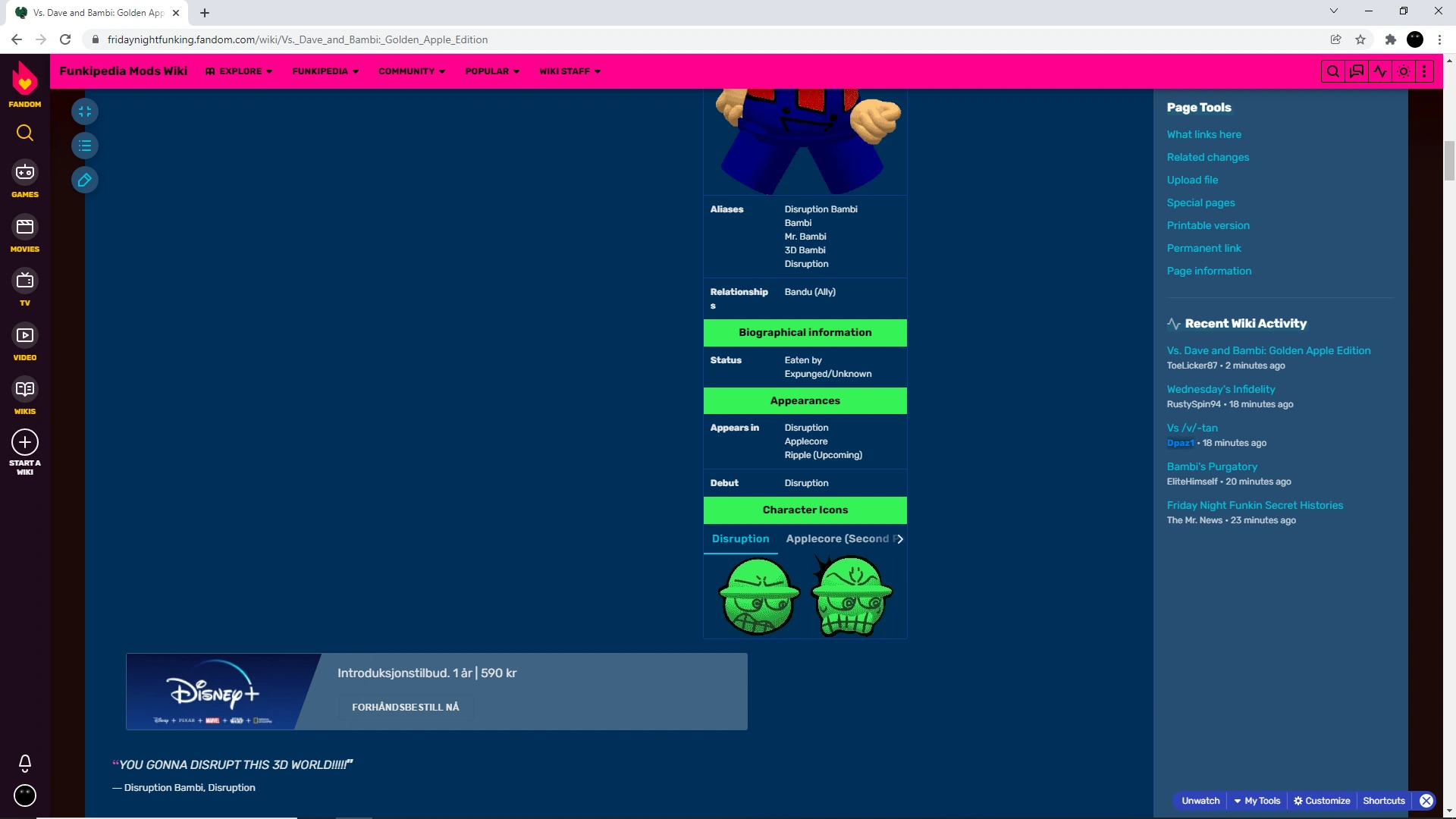This screenshot has height=819, width=1456.
Task: Click the pencil edit page icon
Action: click(x=85, y=180)
